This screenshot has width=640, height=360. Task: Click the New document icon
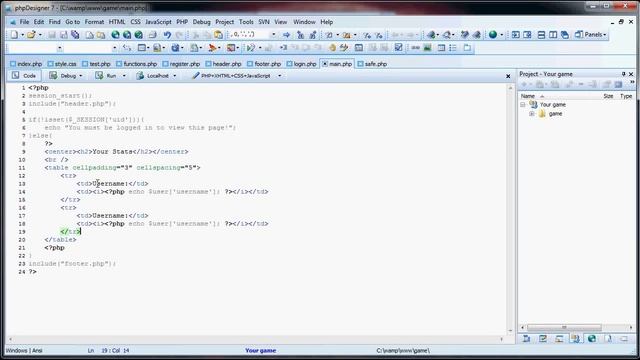click(15, 35)
